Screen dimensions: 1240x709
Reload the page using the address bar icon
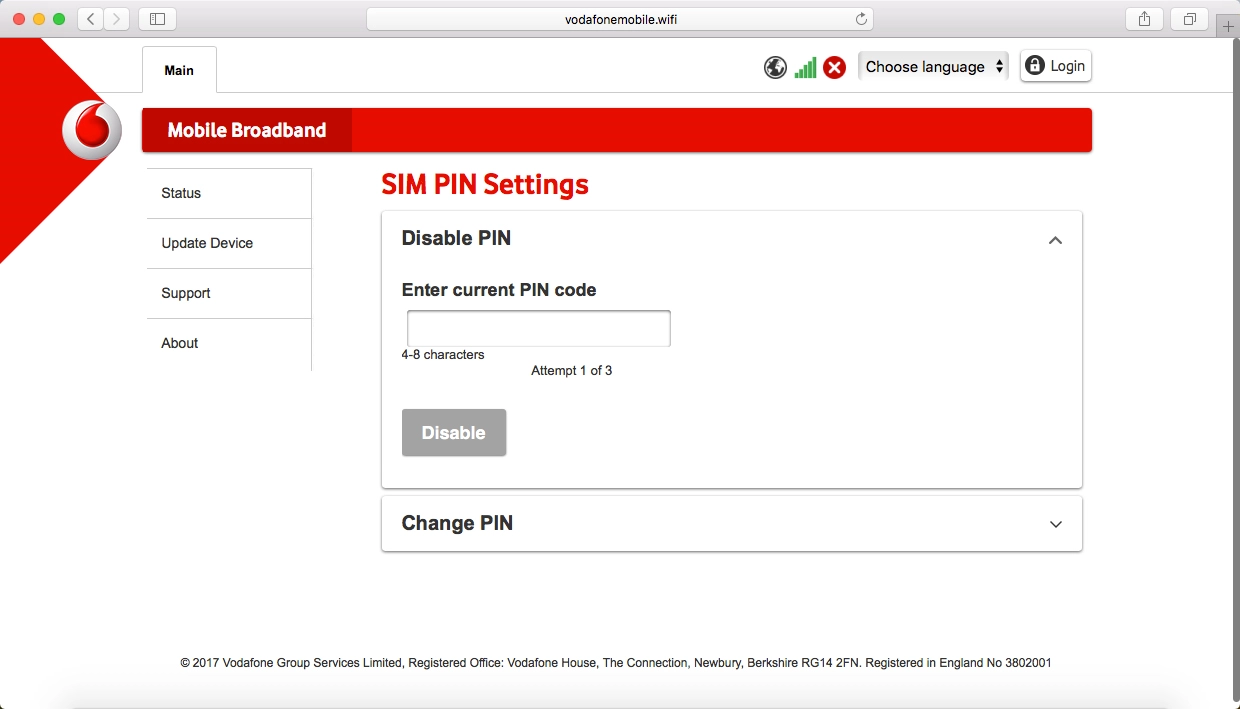pyautogui.click(x=860, y=17)
